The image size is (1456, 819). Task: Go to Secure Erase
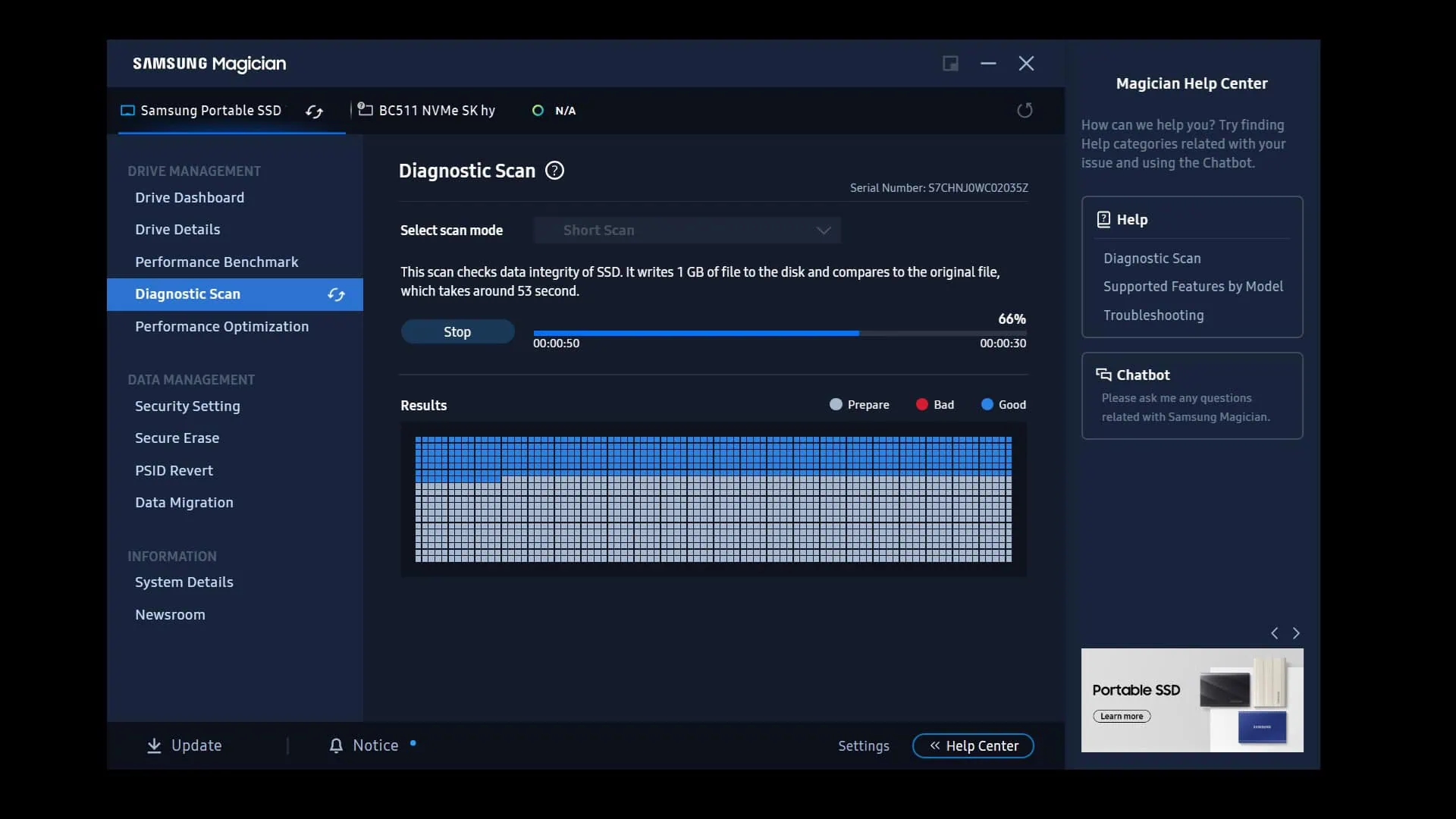point(177,438)
